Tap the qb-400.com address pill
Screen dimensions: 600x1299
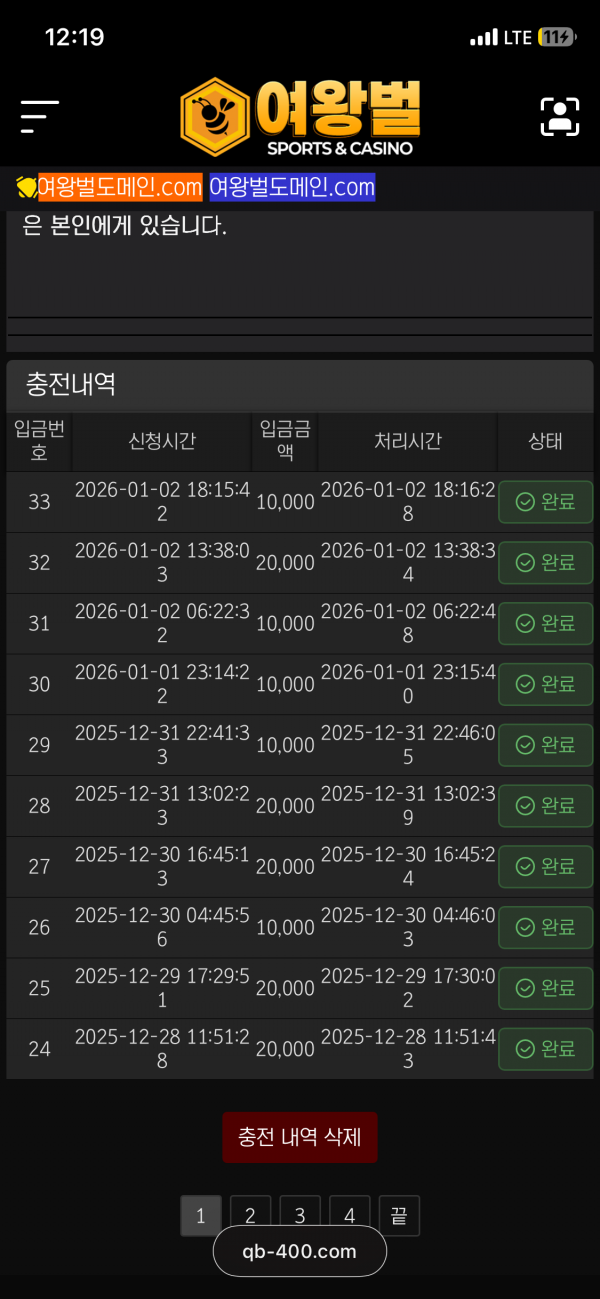click(300, 1251)
